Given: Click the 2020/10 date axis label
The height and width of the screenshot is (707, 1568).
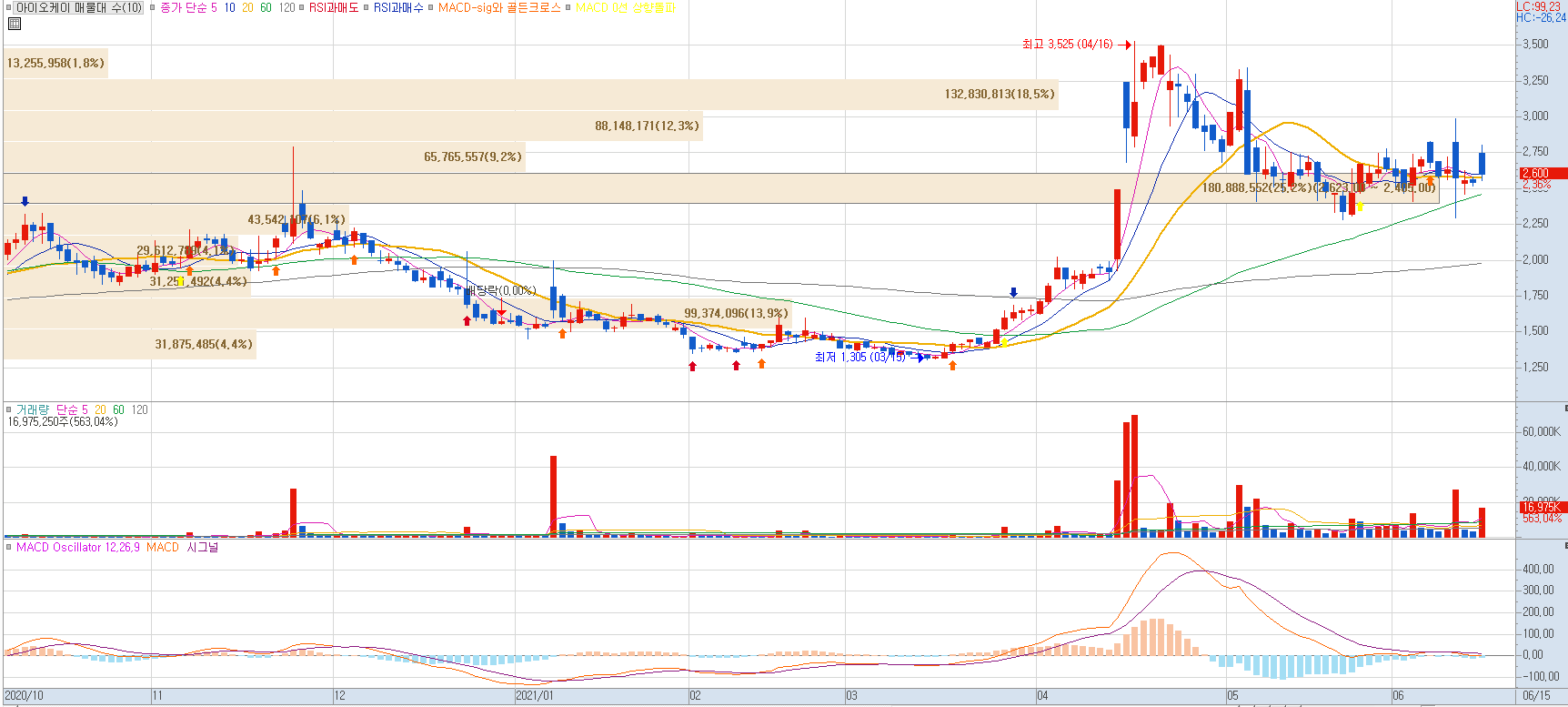Looking at the screenshot, I should (24, 695).
